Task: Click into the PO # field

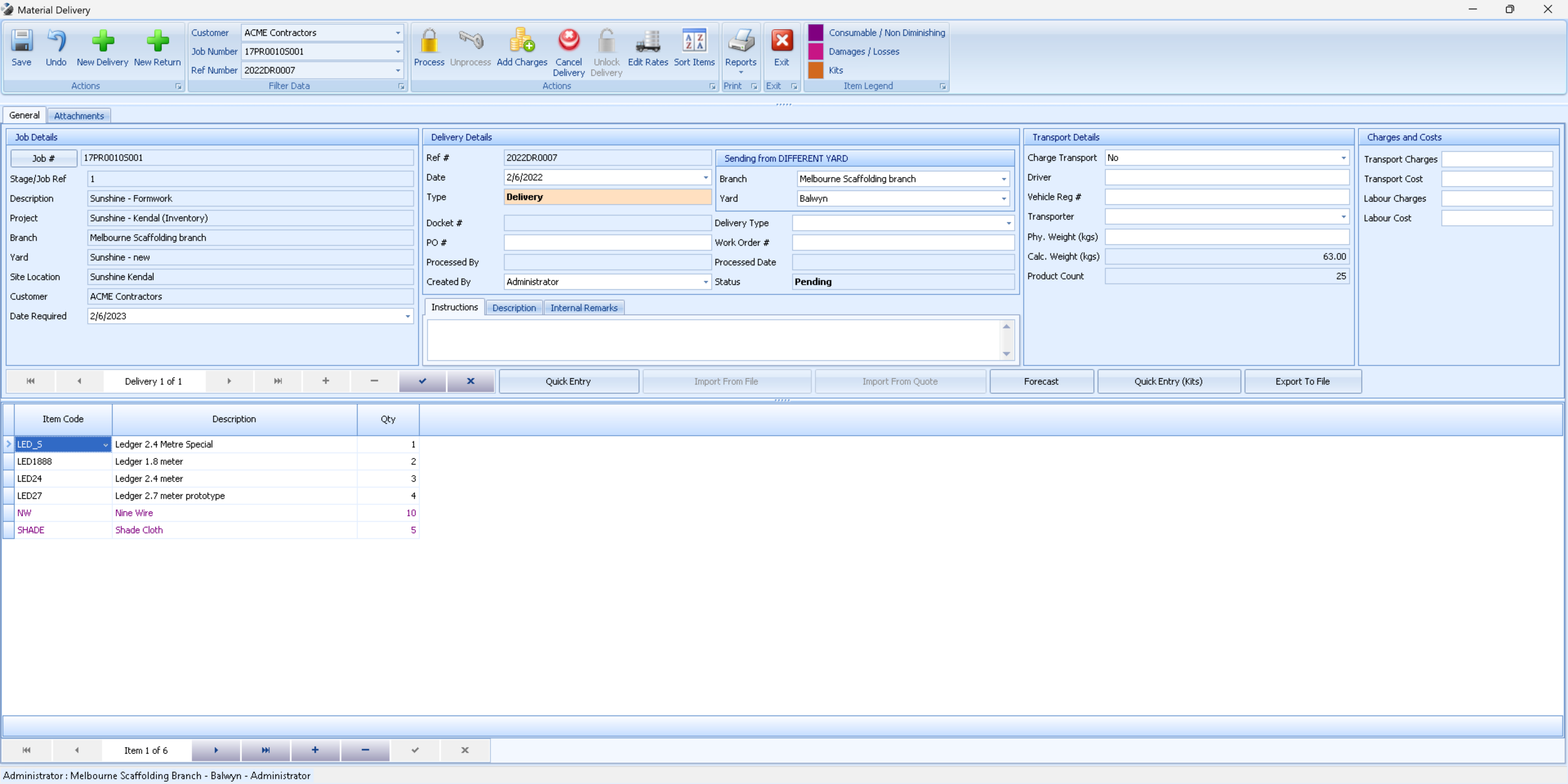Action: click(x=606, y=243)
